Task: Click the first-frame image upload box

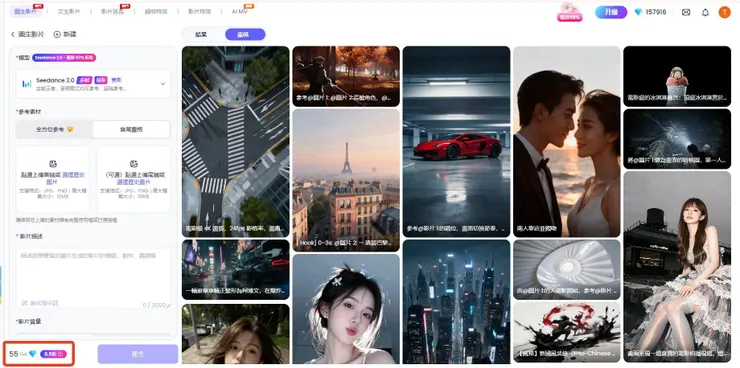Action: (53, 179)
